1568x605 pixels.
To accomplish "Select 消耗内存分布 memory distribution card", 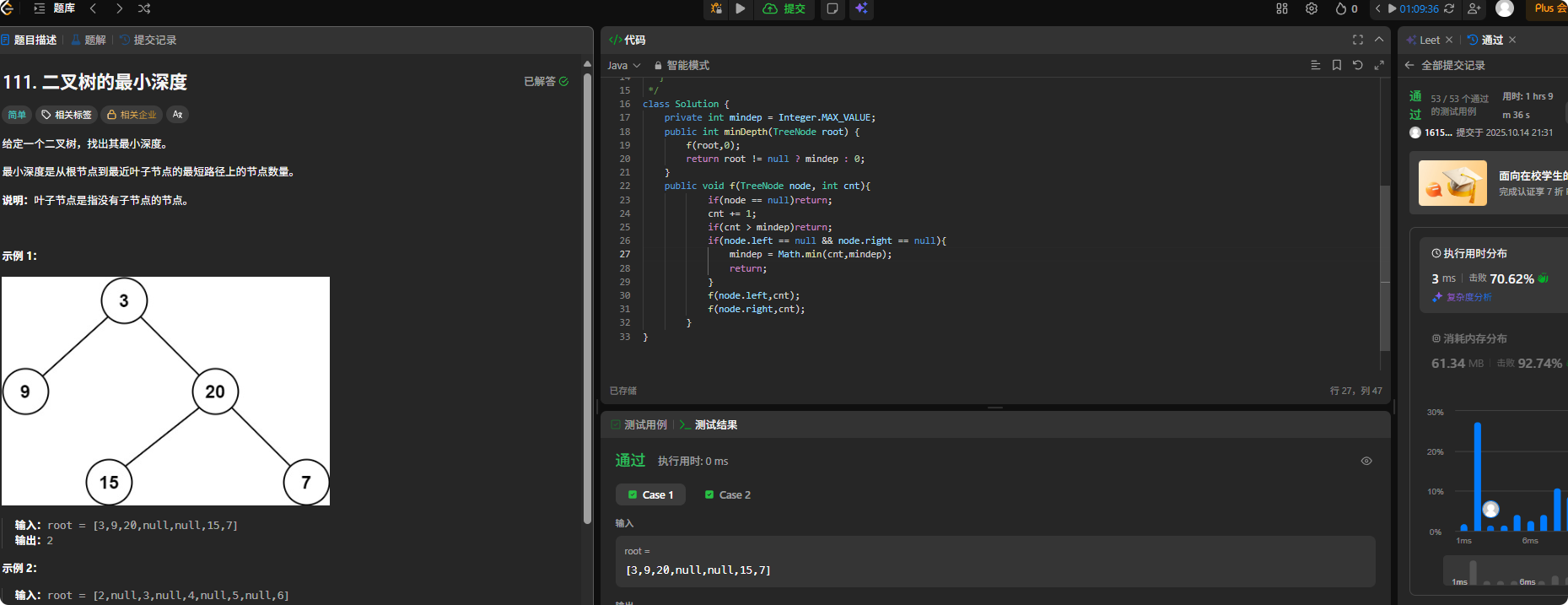I will [x=1494, y=351].
